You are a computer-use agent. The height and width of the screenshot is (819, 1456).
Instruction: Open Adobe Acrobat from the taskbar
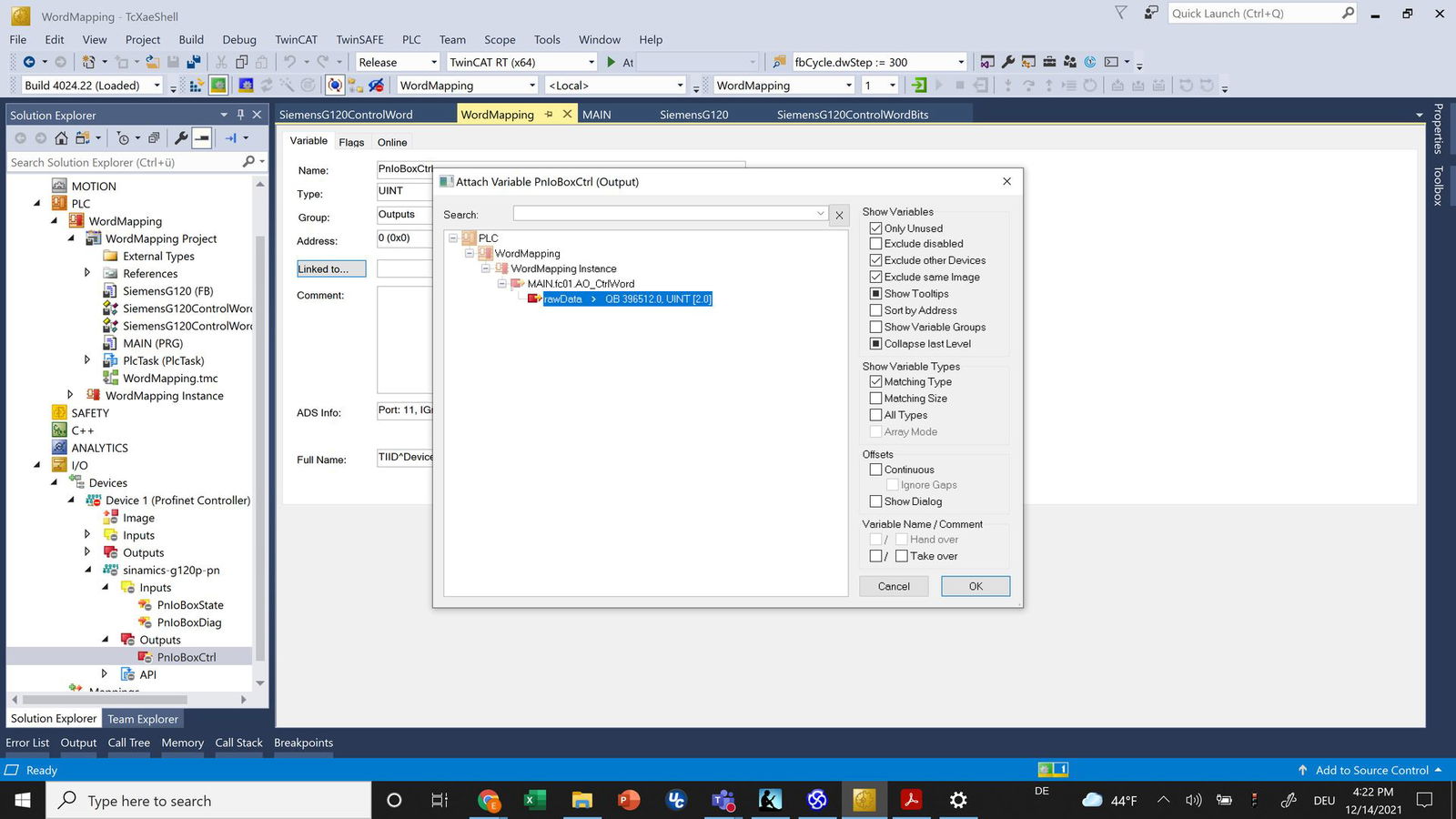tap(911, 800)
